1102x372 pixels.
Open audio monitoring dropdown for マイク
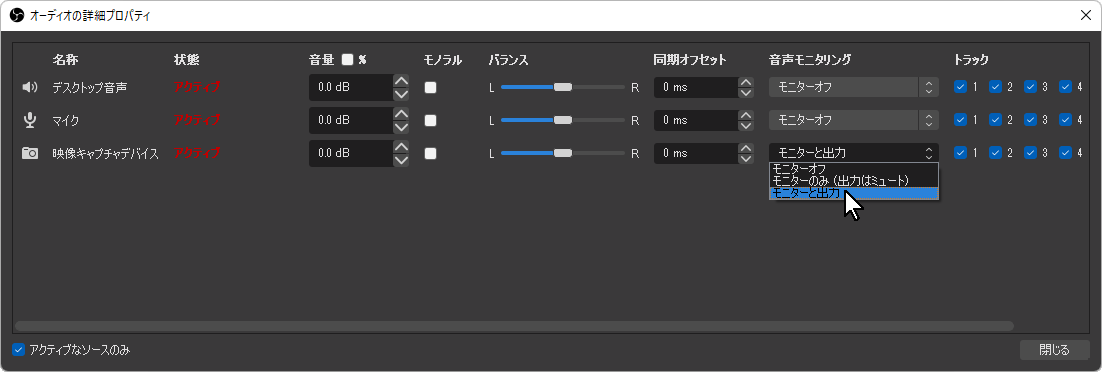pyautogui.click(x=854, y=120)
